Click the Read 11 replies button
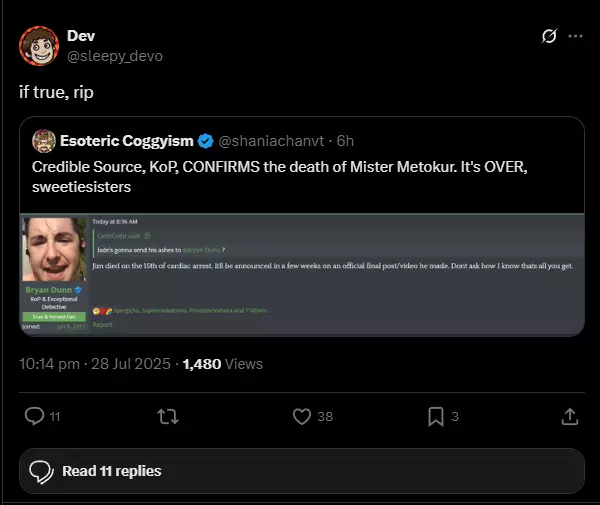The image size is (600, 505). (x=302, y=471)
